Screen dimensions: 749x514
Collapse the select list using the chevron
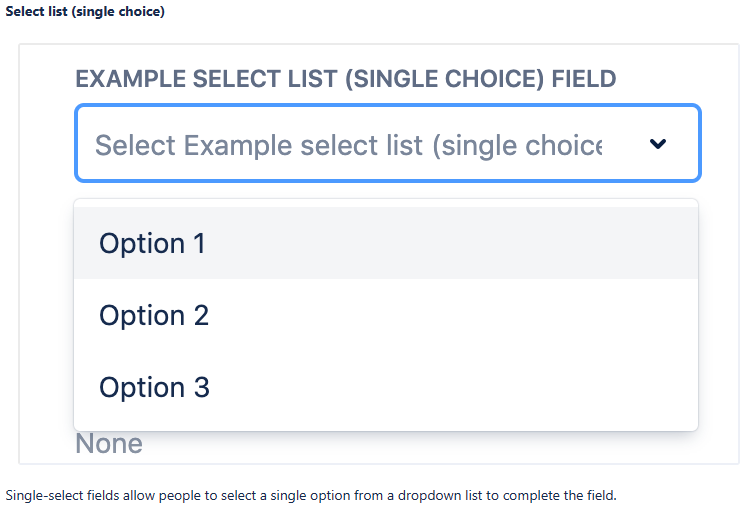pos(657,144)
